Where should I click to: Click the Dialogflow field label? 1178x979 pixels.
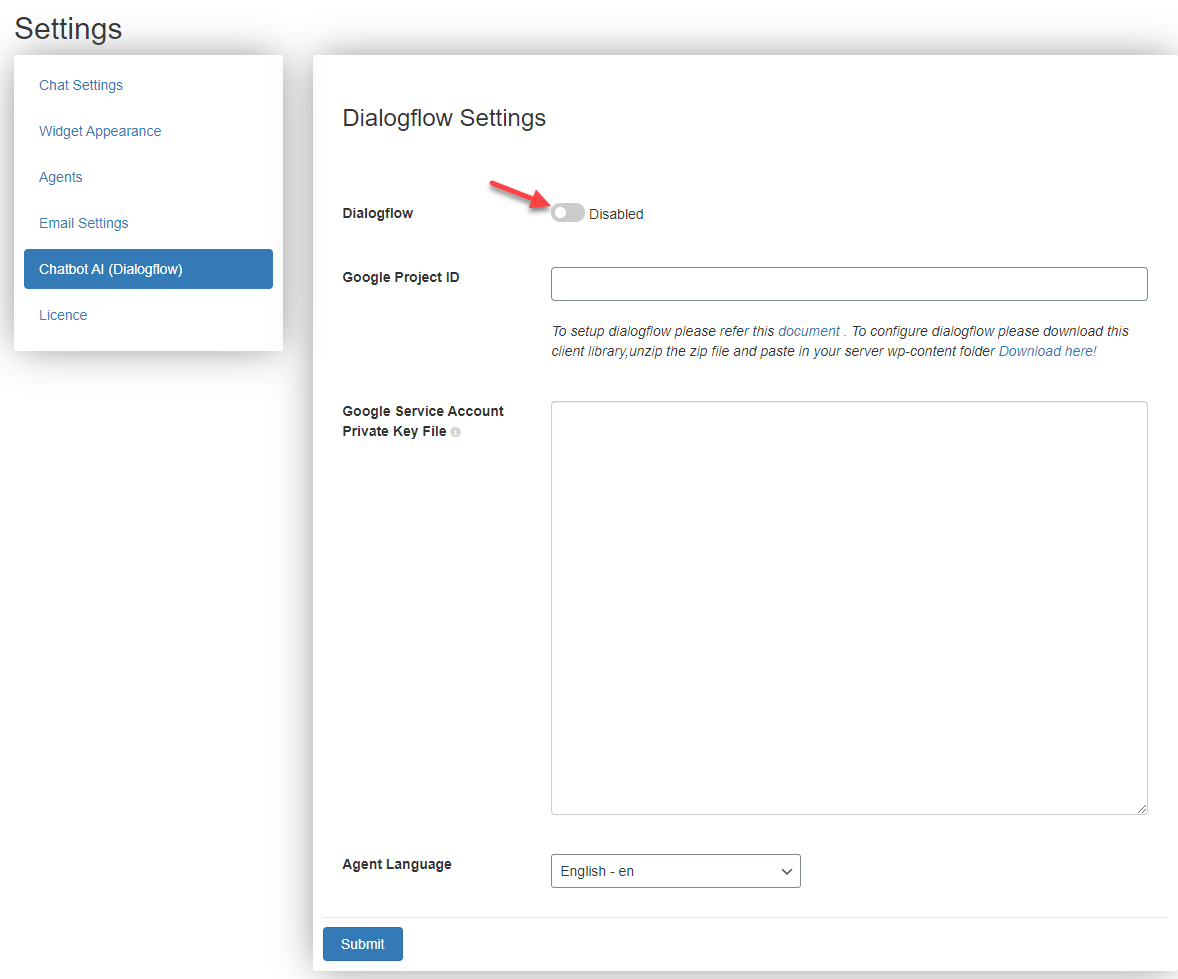click(x=378, y=213)
